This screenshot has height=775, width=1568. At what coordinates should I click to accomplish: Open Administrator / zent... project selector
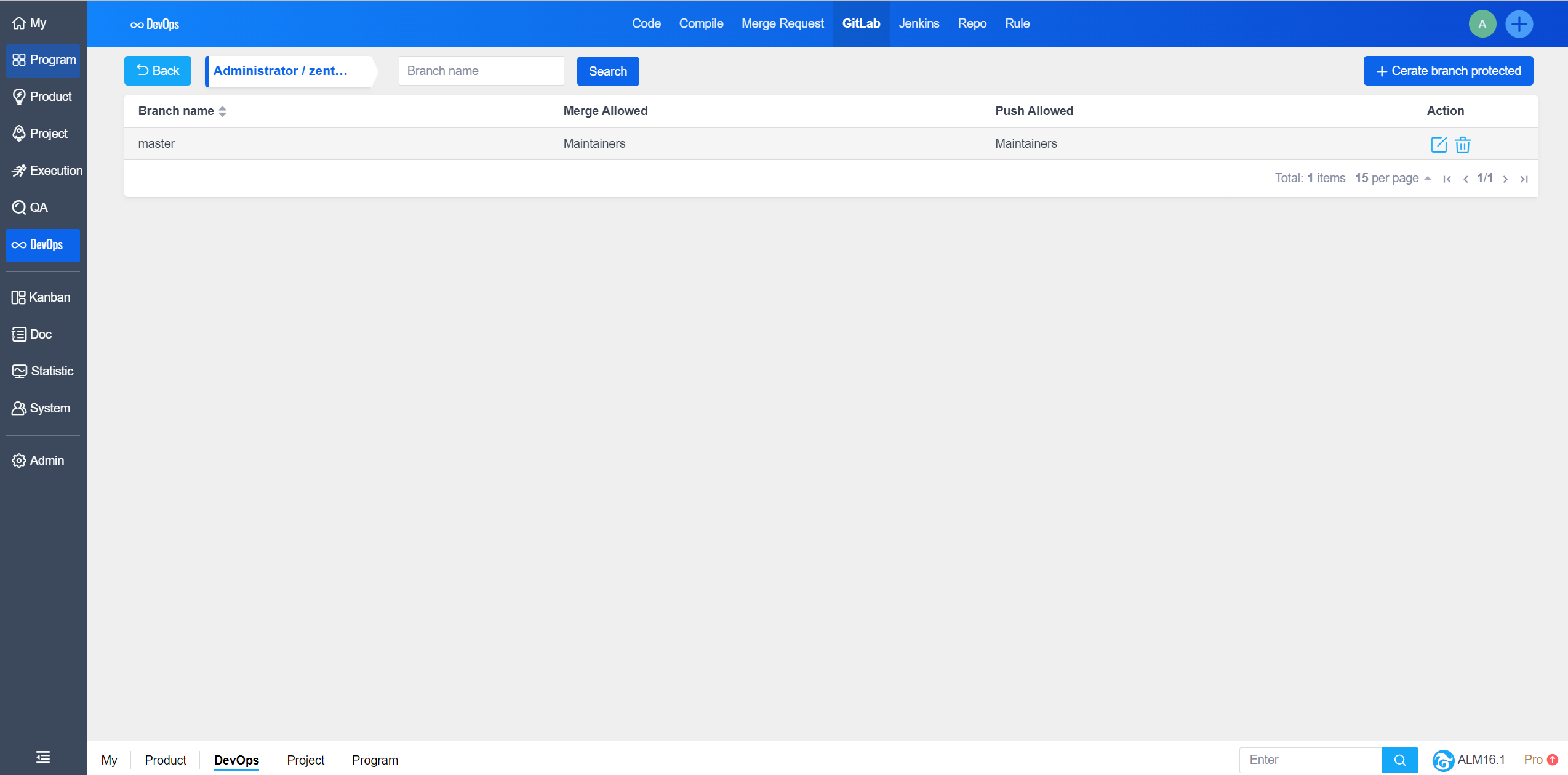pyautogui.click(x=289, y=71)
